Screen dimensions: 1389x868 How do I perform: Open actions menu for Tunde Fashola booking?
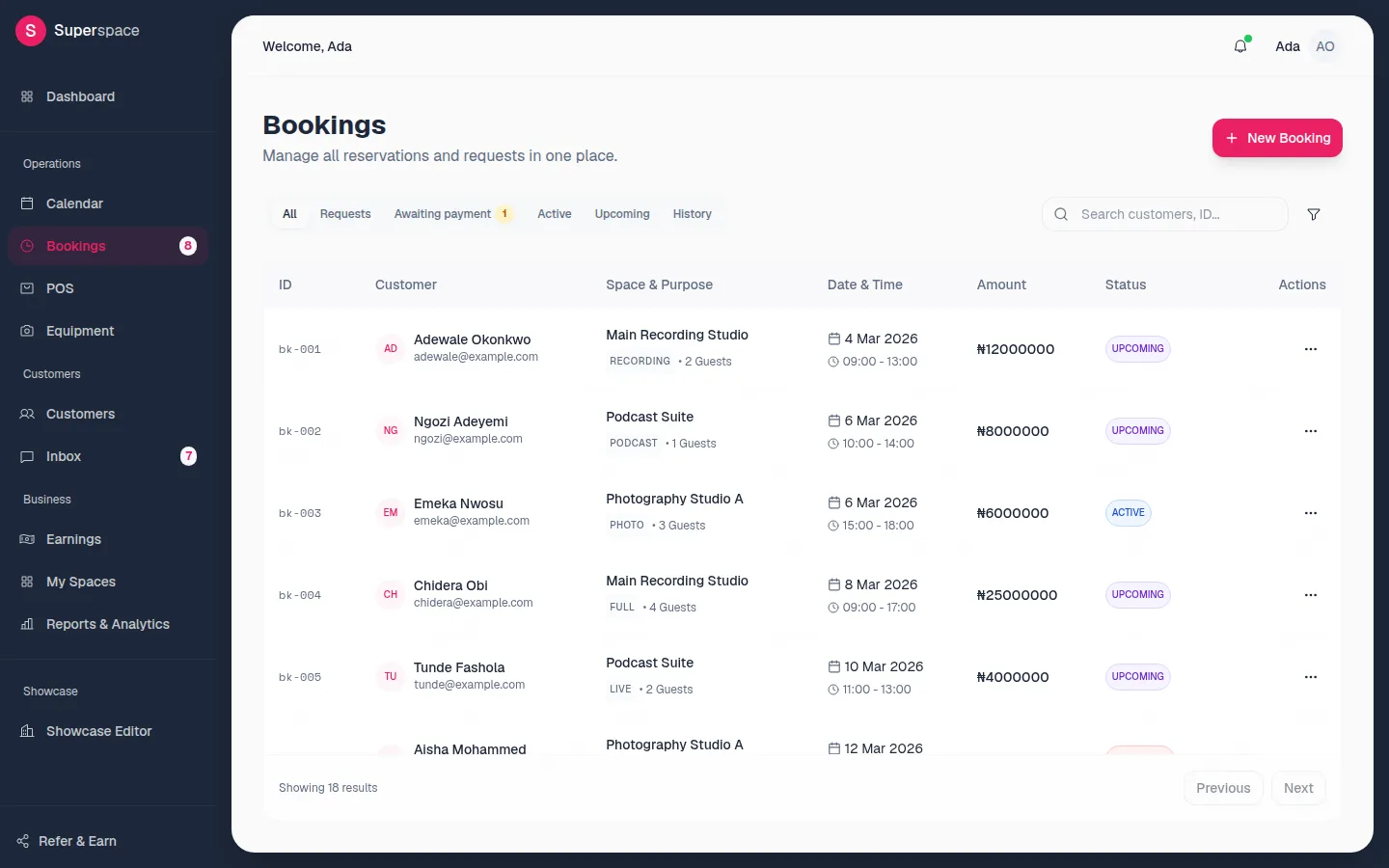point(1310,677)
